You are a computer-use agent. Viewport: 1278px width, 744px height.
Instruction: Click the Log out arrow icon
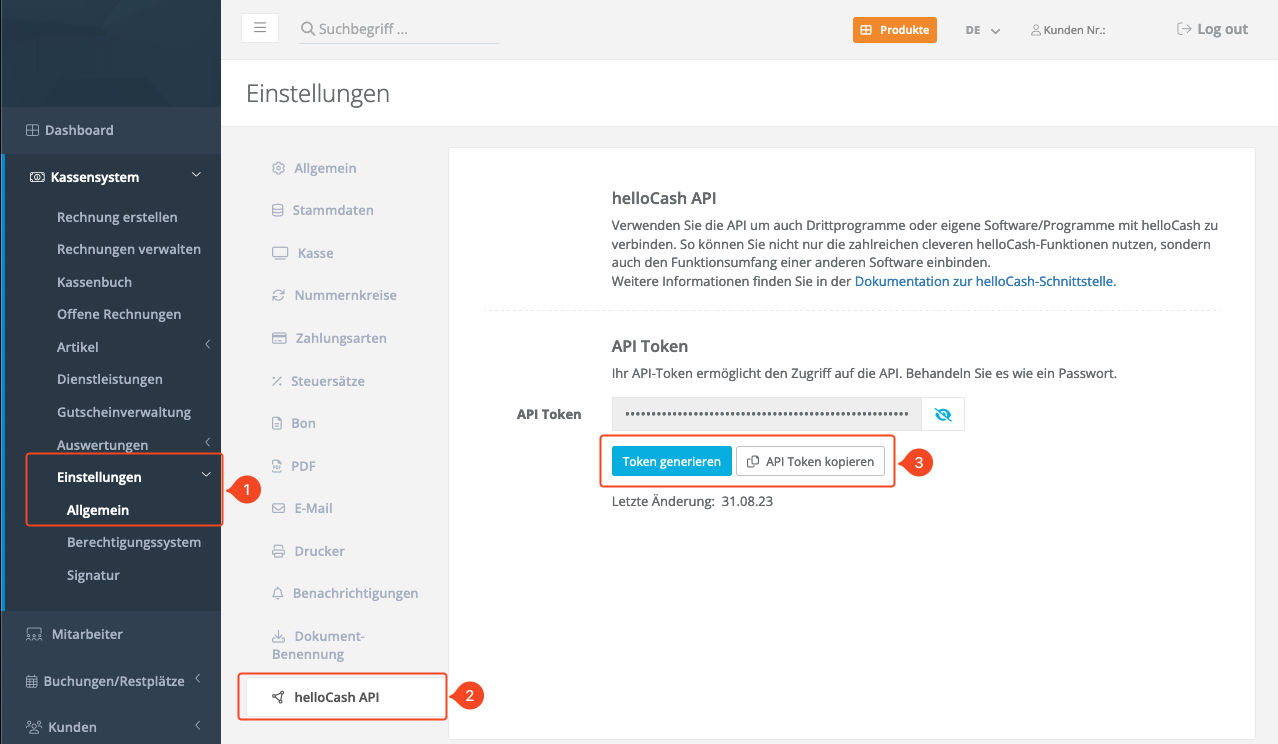(1185, 29)
